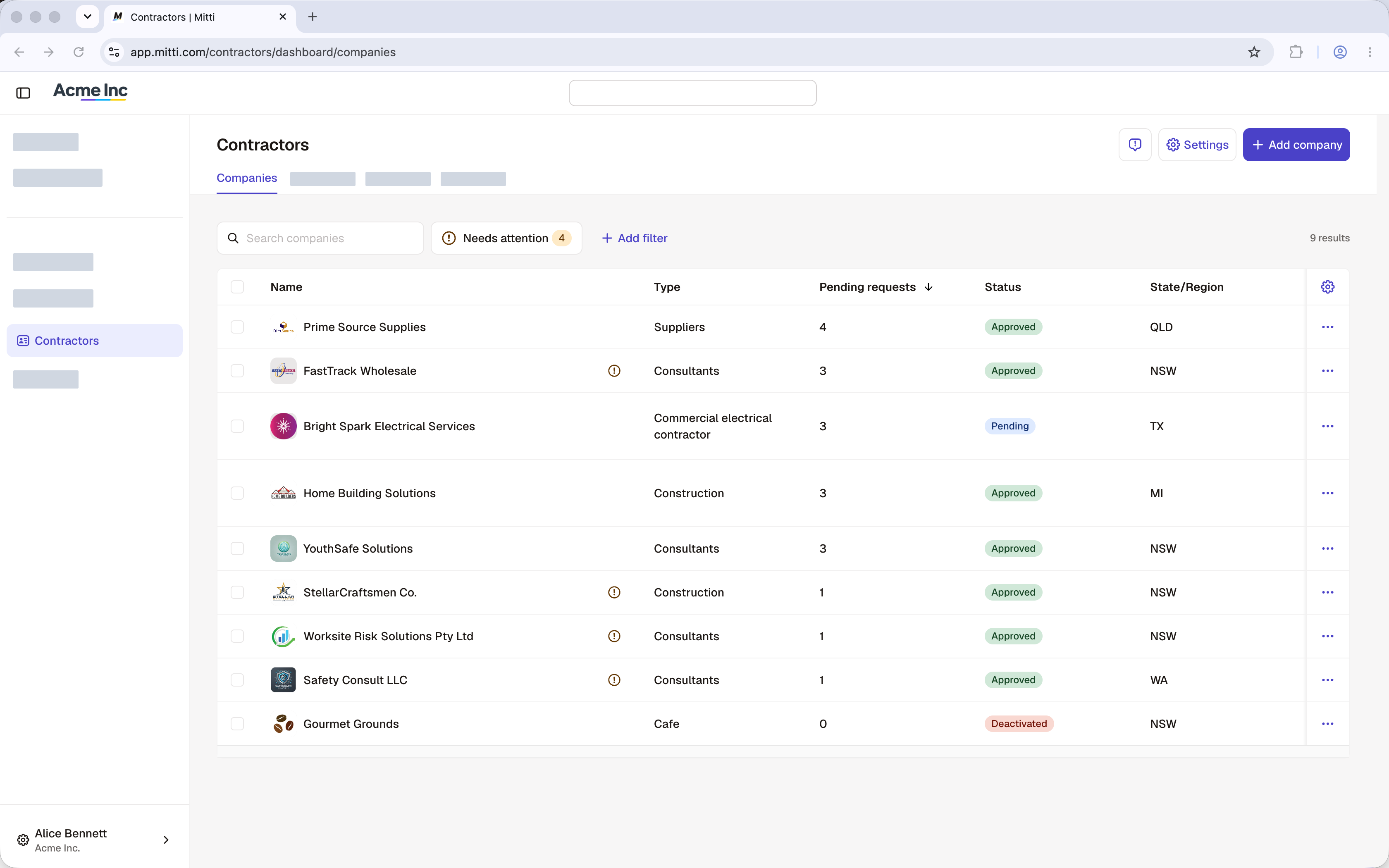Click the Deactivated status badge
The height and width of the screenshot is (868, 1389).
[1019, 724]
